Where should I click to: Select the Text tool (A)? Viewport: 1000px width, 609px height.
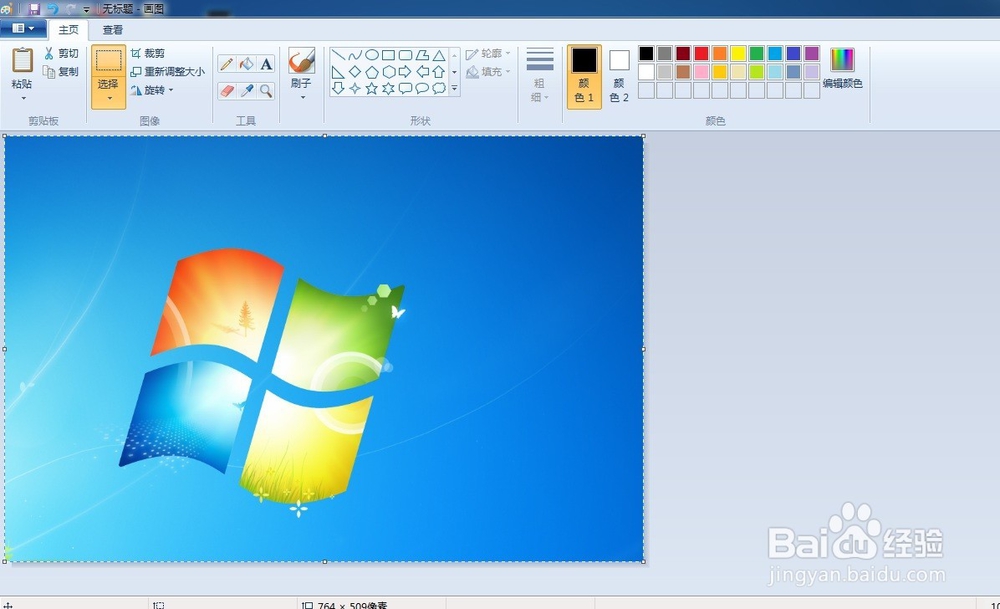pyautogui.click(x=266, y=64)
